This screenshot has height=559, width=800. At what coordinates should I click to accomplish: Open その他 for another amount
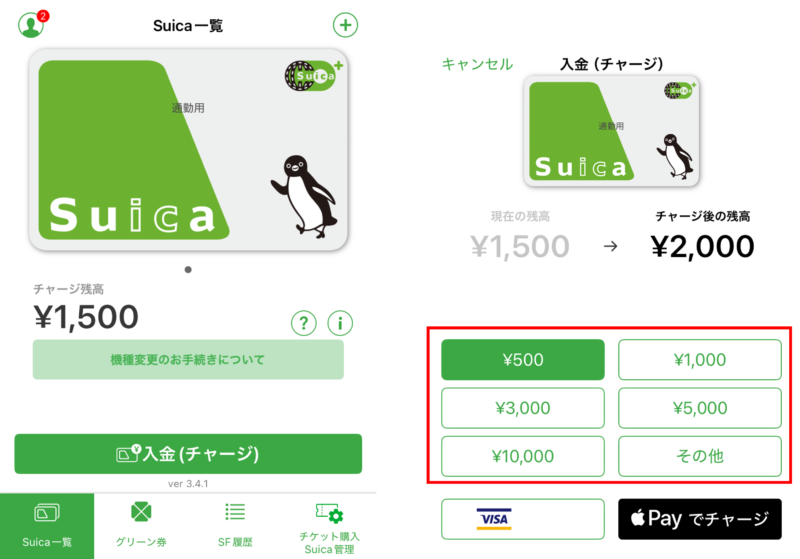point(700,456)
